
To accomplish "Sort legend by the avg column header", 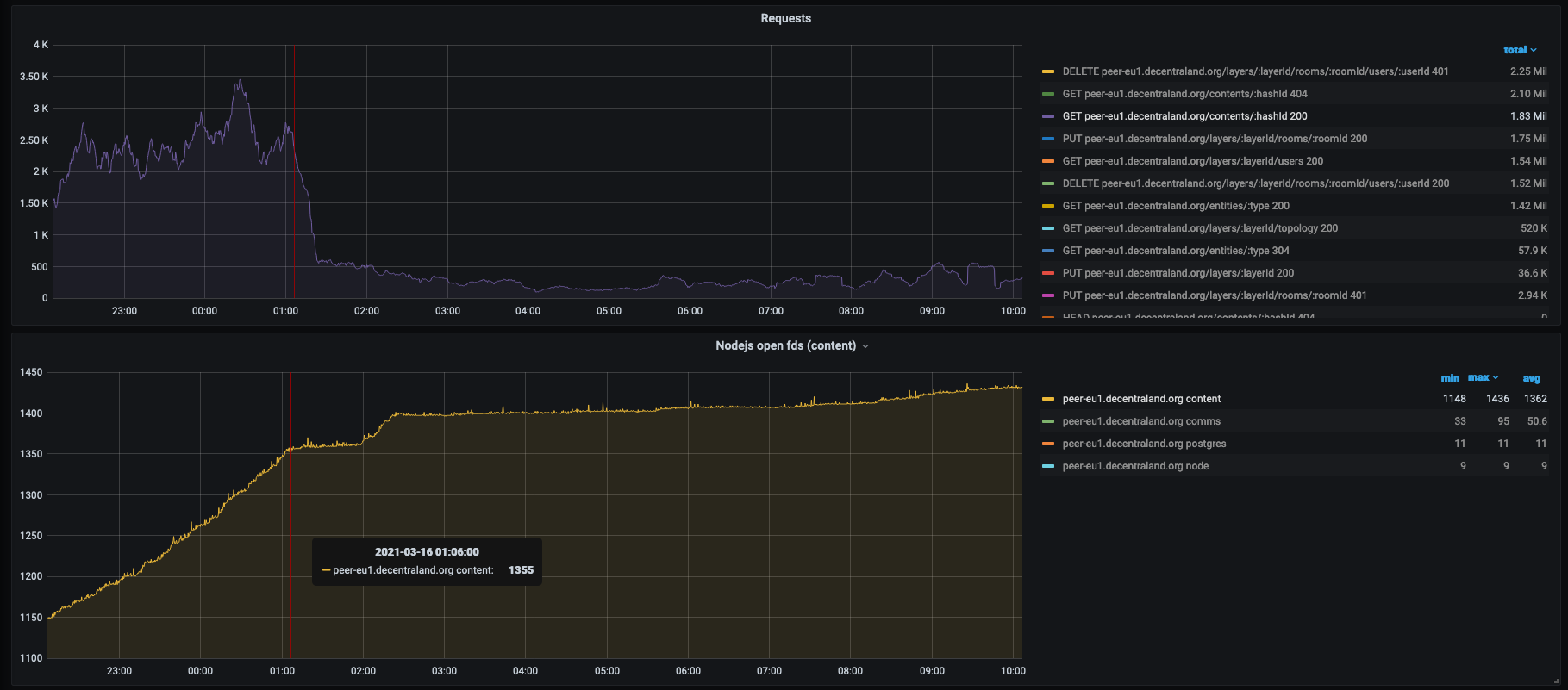I will tap(1532, 378).
